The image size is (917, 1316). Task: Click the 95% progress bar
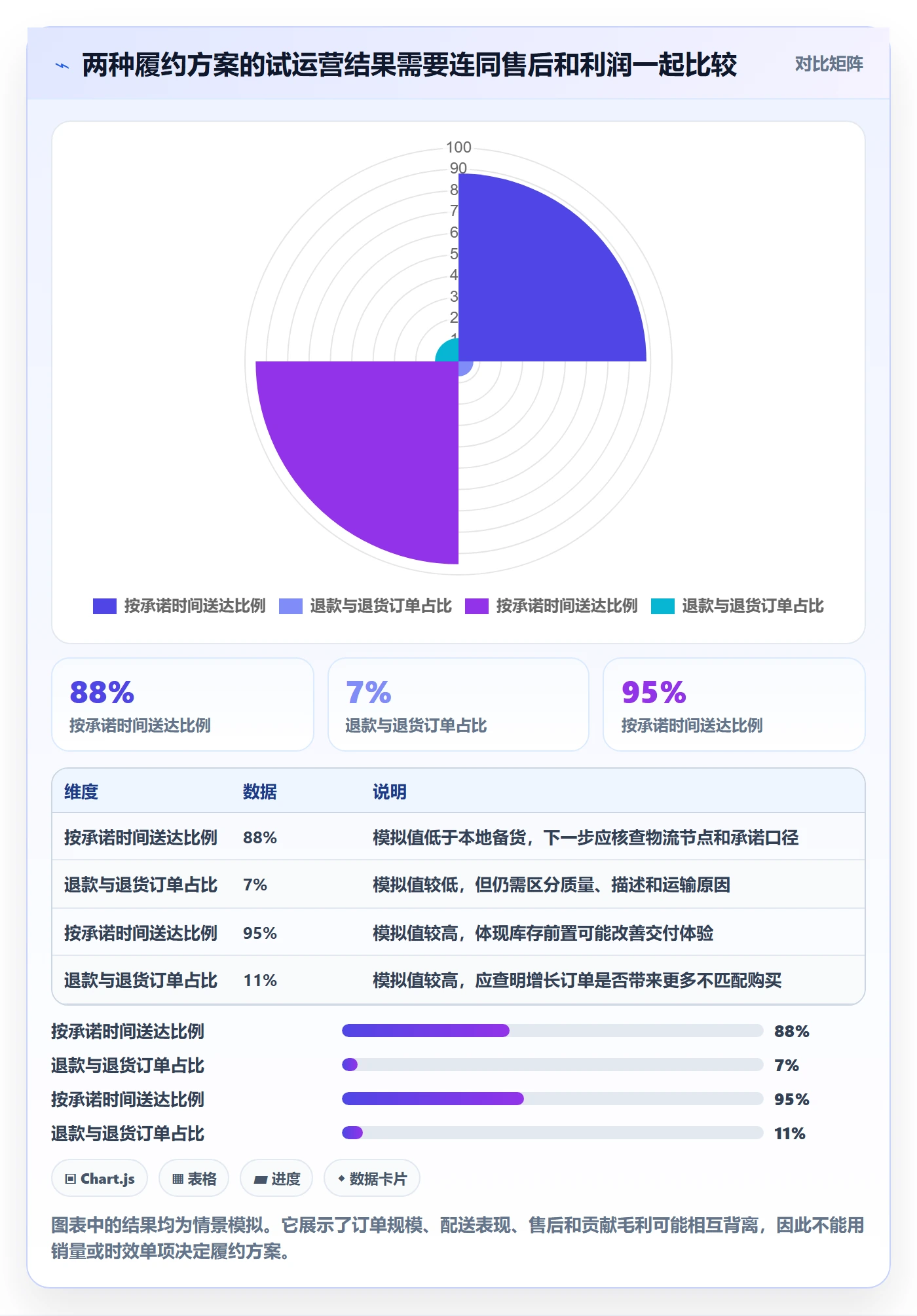(x=553, y=1099)
